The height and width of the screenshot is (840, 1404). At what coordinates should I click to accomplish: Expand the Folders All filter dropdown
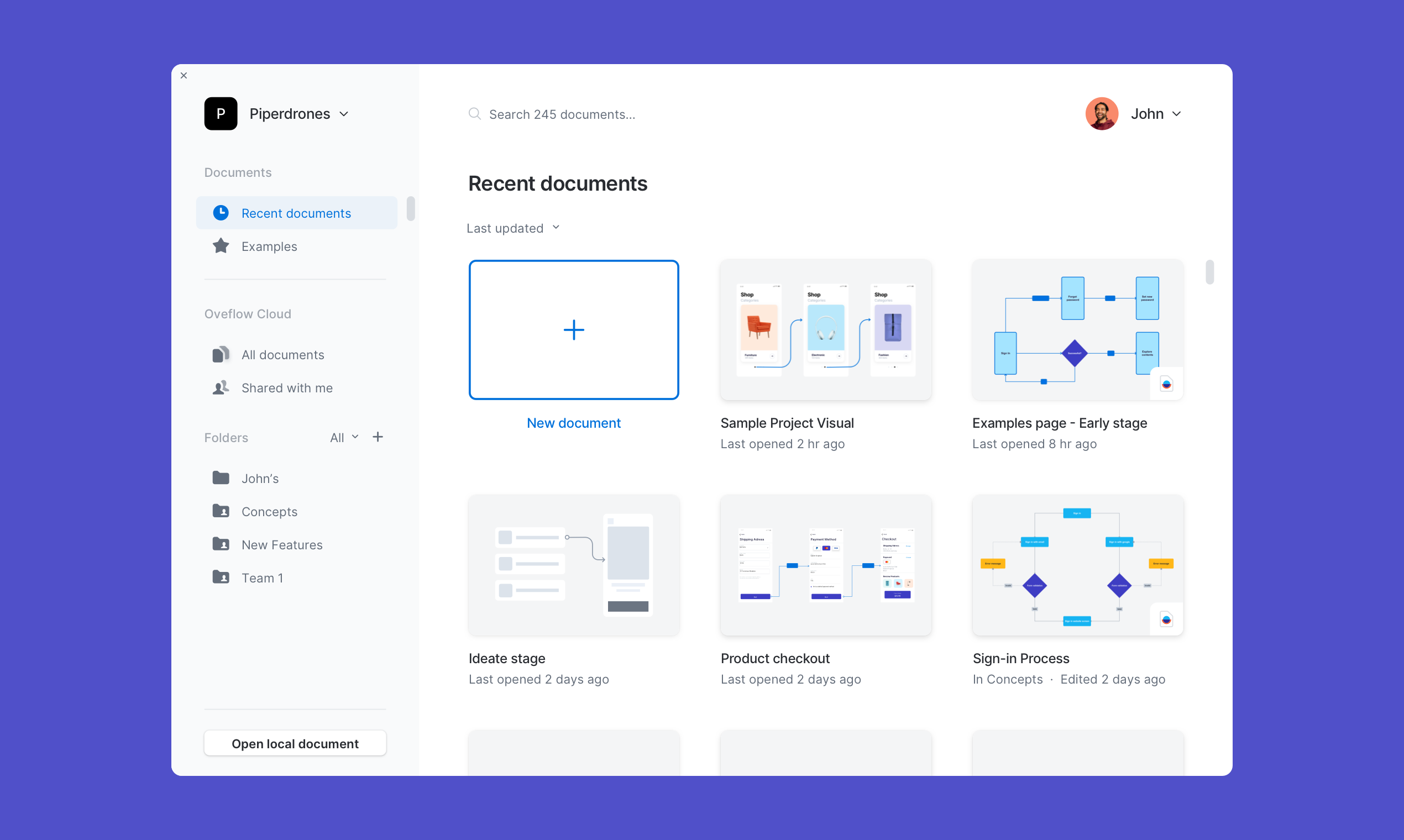(x=344, y=437)
